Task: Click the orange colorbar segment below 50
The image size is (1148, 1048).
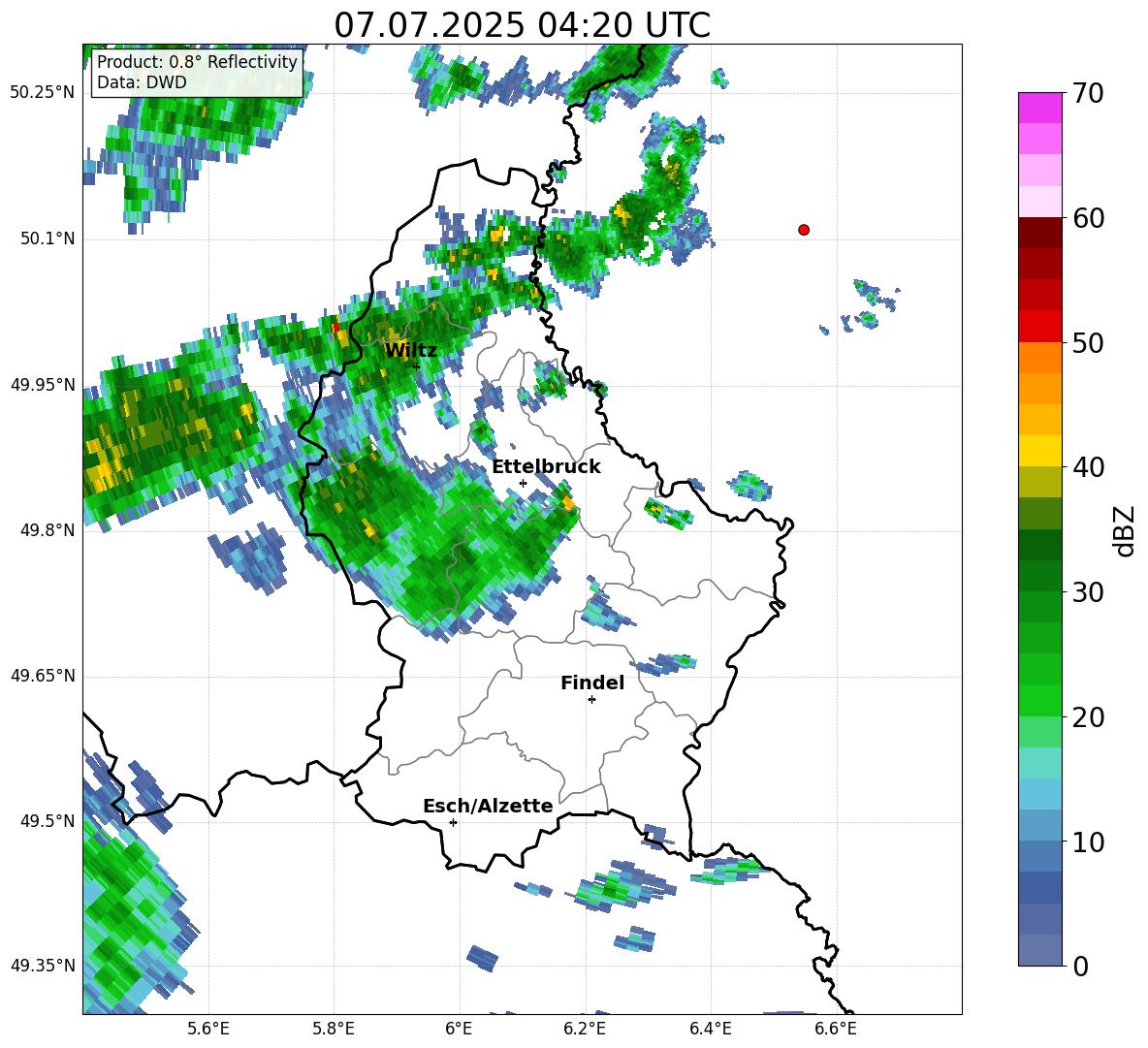Action: click(1039, 358)
